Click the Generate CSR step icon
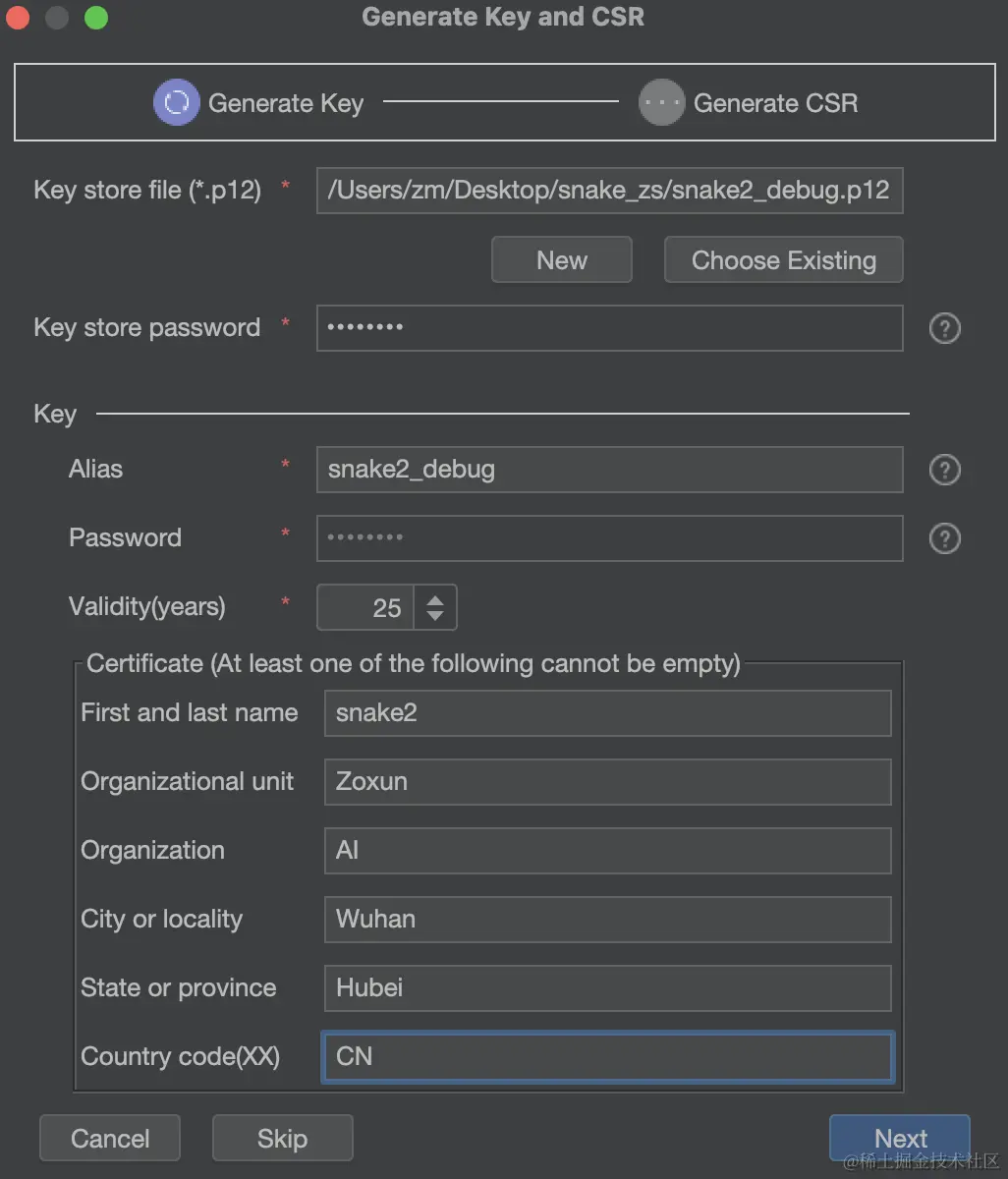 [x=661, y=103]
